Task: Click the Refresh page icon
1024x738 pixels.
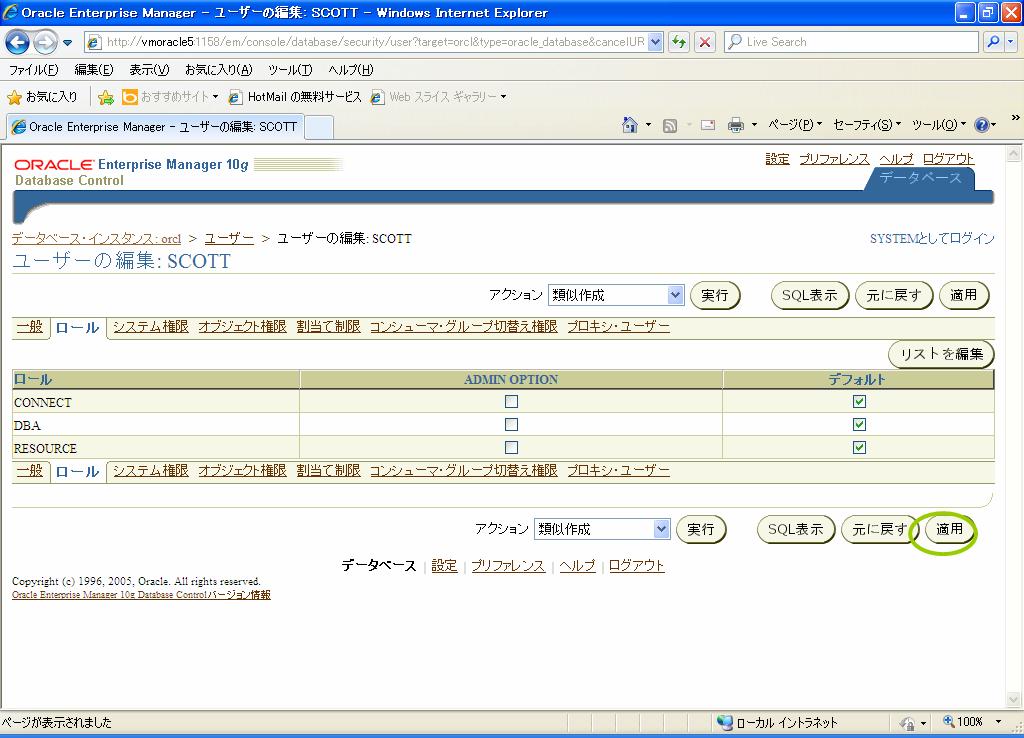Action: (680, 42)
